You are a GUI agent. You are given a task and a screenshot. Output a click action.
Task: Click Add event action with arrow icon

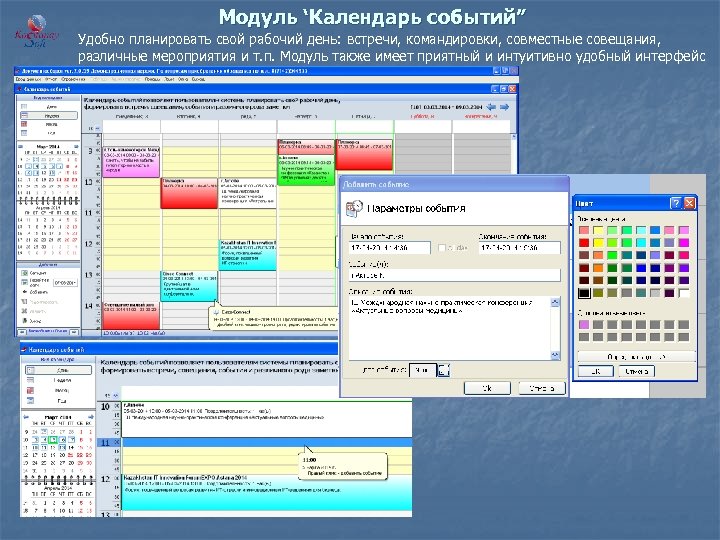(x=35, y=292)
